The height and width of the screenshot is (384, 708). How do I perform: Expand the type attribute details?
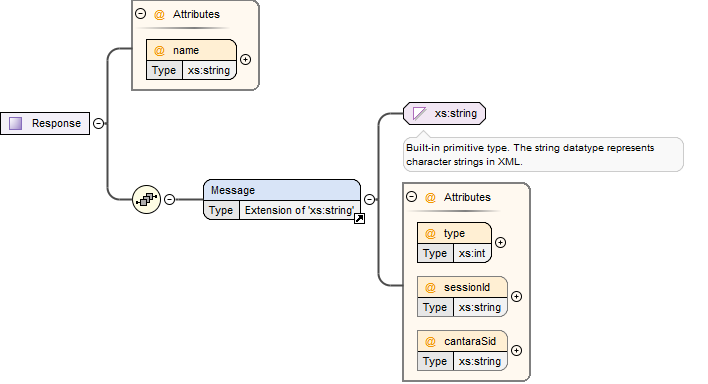pyautogui.click(x=500, y=243)
